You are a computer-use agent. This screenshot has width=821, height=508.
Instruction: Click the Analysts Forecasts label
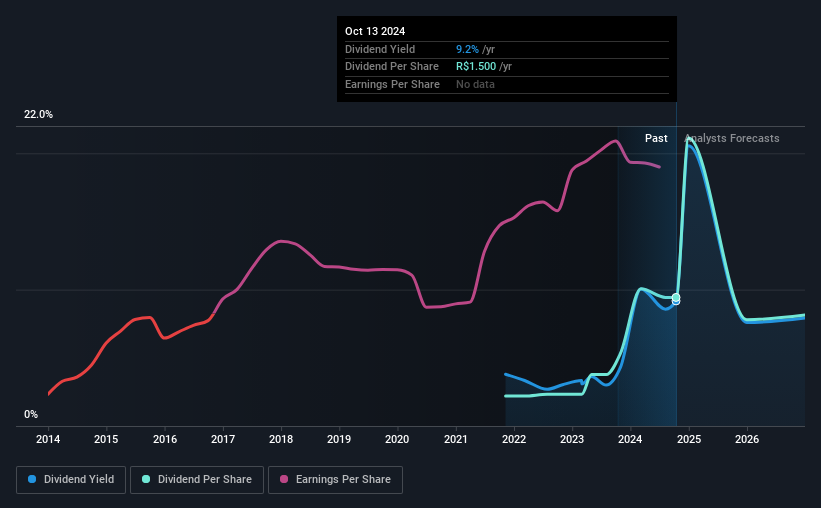(x=732, y=138)
